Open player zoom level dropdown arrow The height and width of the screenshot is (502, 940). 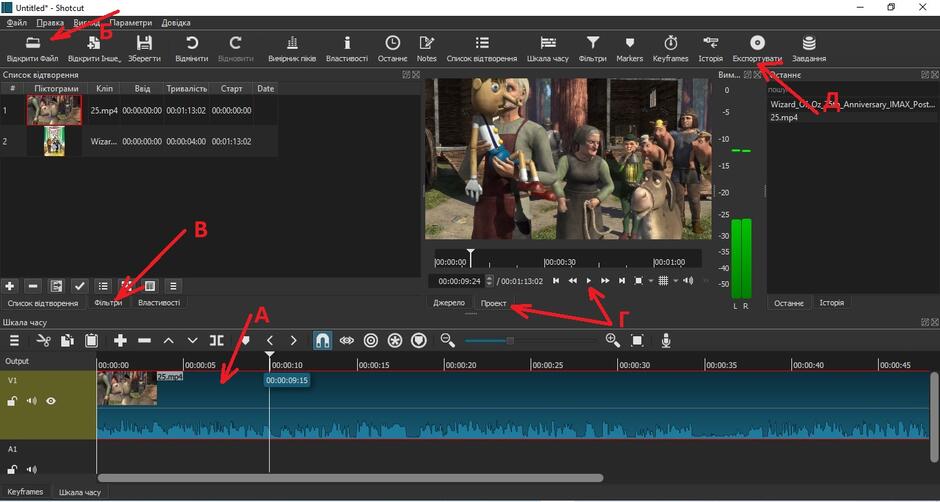point(650,281)
